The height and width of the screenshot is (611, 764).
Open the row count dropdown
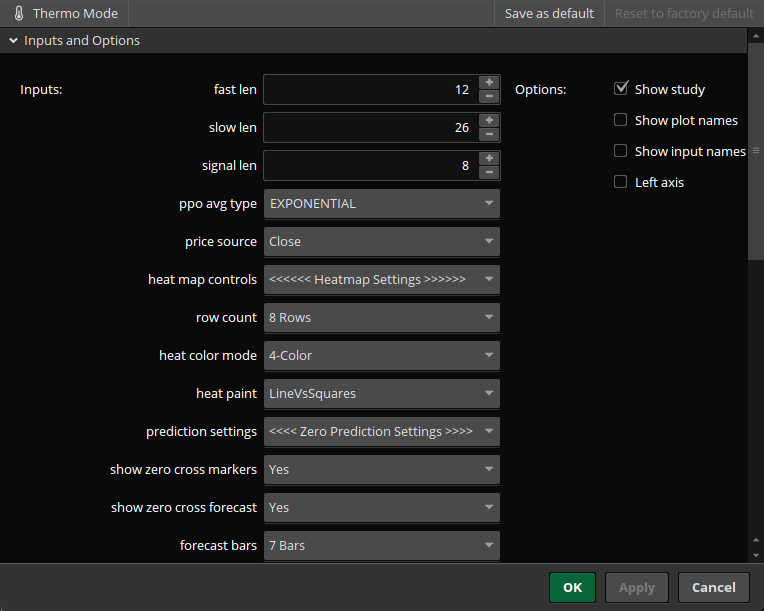(382, 318)
